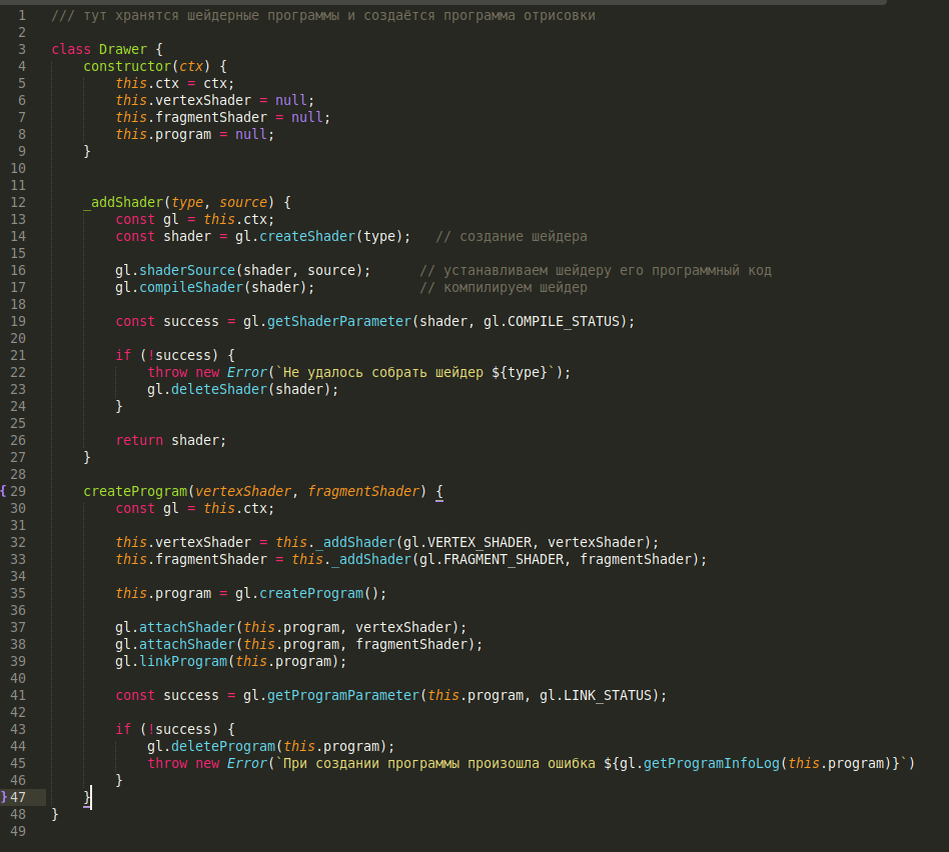Click the 'constructor' keyword on line 4
949x852 pixels.
tap(128, 66)
